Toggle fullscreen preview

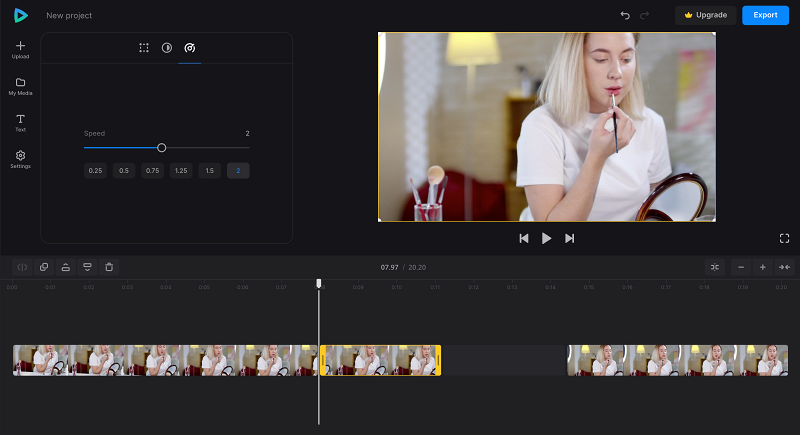click(x=785, y=239)
